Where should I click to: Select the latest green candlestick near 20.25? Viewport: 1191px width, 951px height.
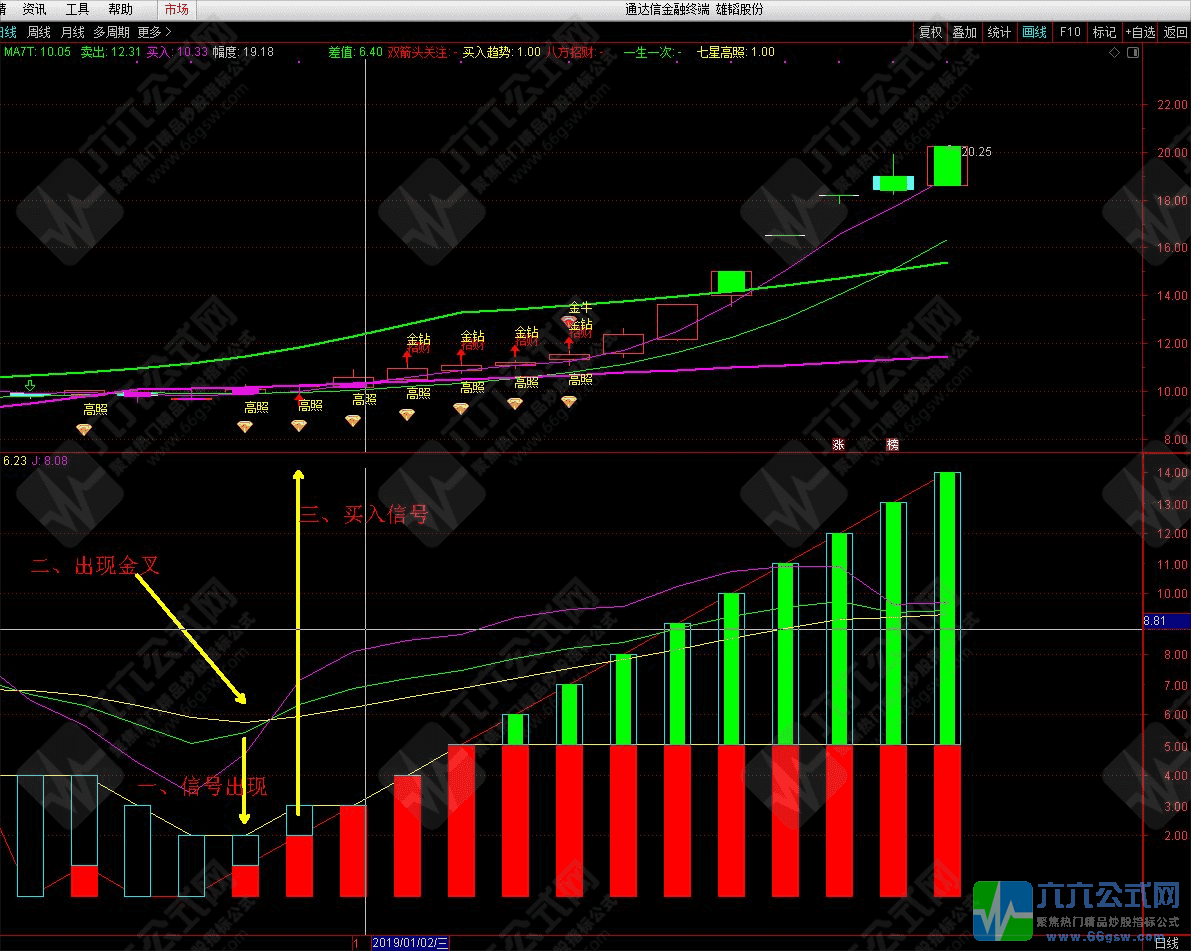(947, 166)
